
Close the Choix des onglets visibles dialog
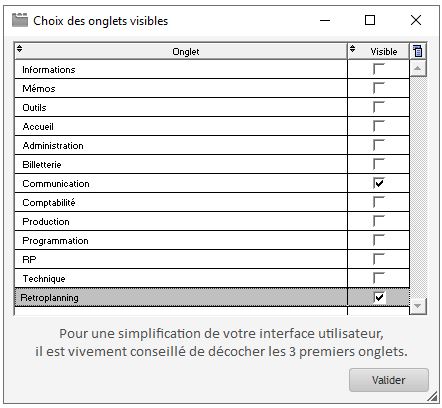[x=416, y=20]
